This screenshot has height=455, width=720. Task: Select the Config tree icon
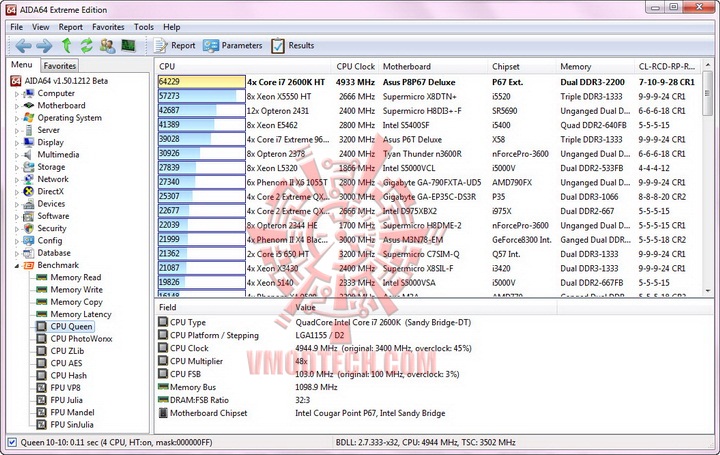[29, 241]
